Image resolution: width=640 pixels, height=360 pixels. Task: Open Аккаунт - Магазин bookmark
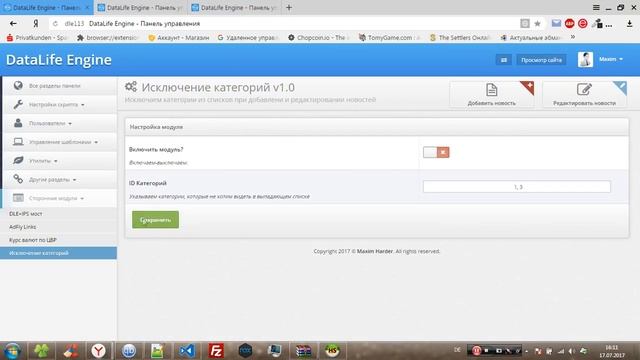(x=179, y=38)
